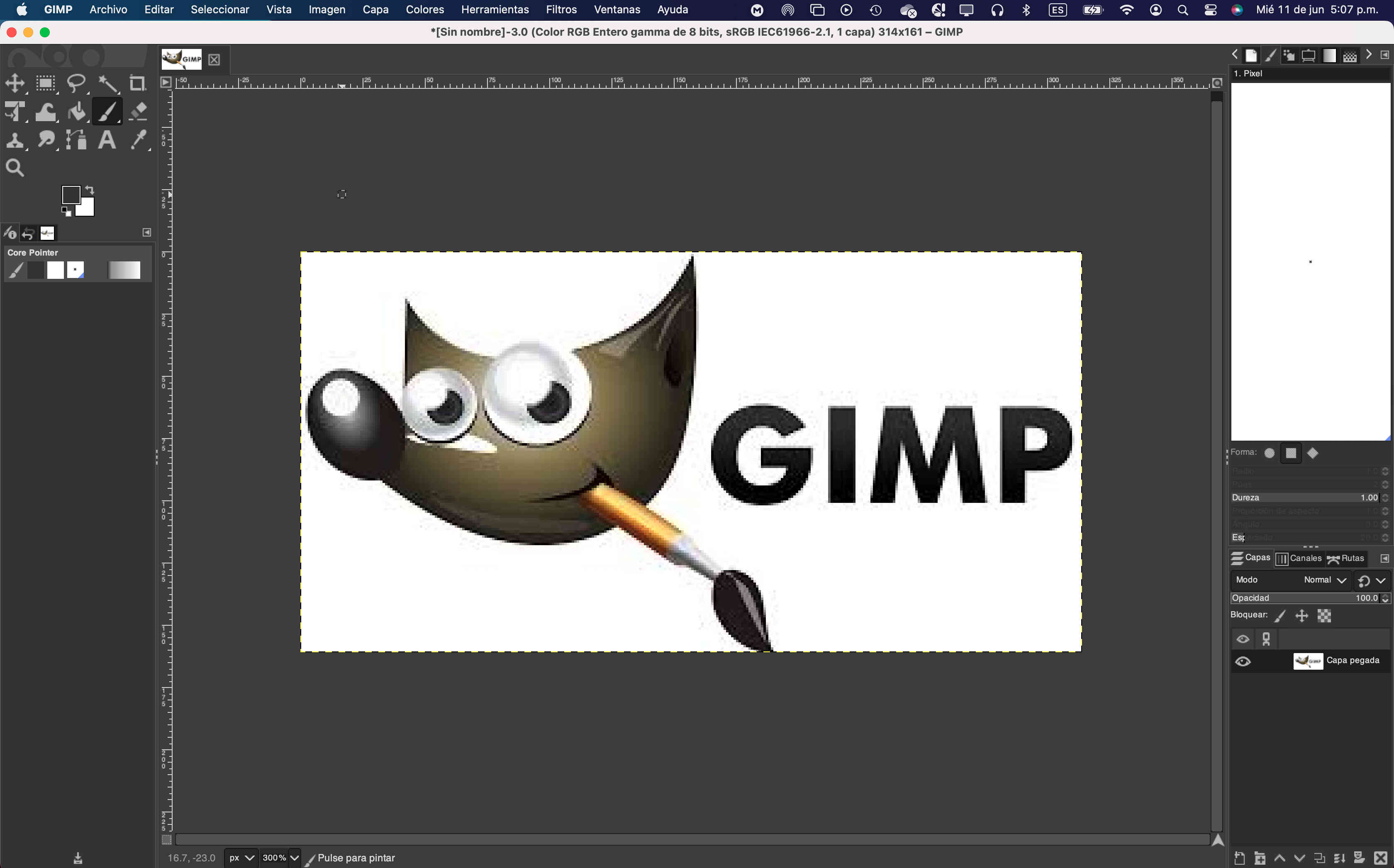Open the toolbox dock tab menu
The width and height of the screenshot is (1394, 868).
point(146,232)
